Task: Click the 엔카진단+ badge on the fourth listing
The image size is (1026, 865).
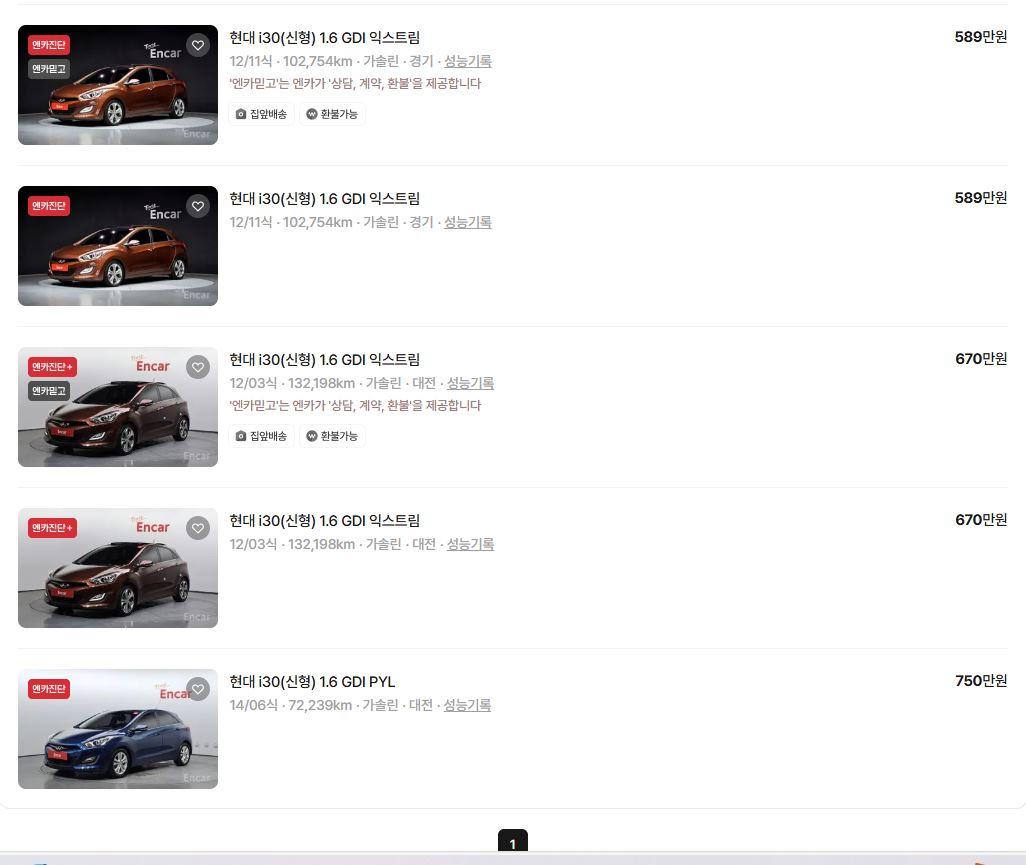Action: coord(52,527)
